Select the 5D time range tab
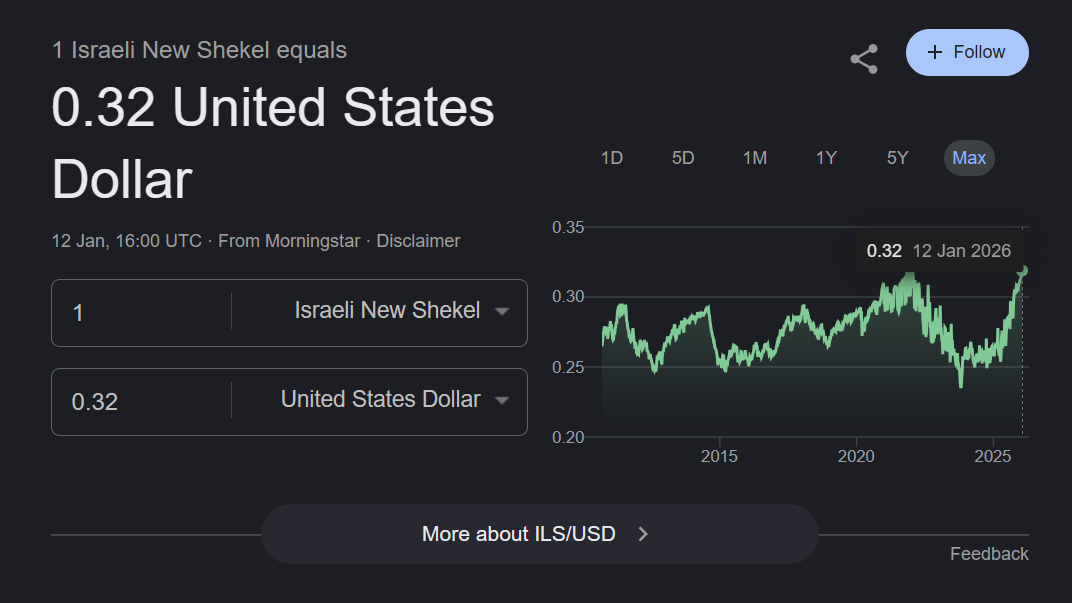This screenshot has height=603, width=1072. click(x=683, y=158)
